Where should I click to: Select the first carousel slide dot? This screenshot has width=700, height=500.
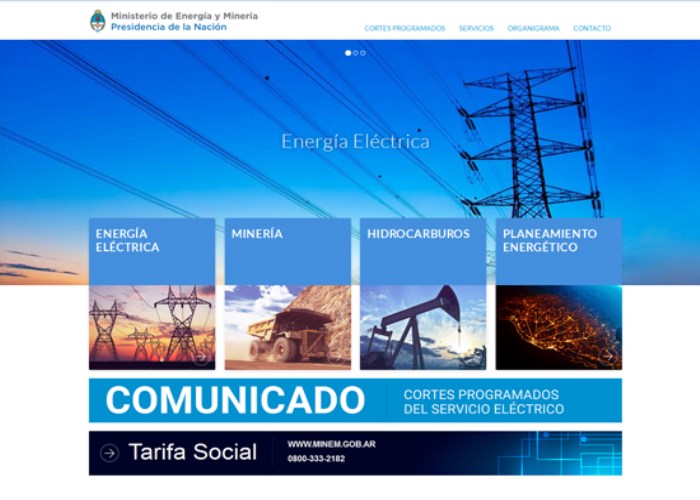348,53
